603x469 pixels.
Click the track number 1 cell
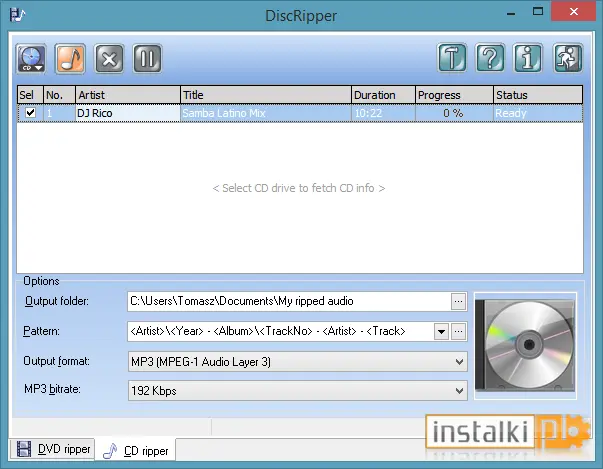(59, 113)
